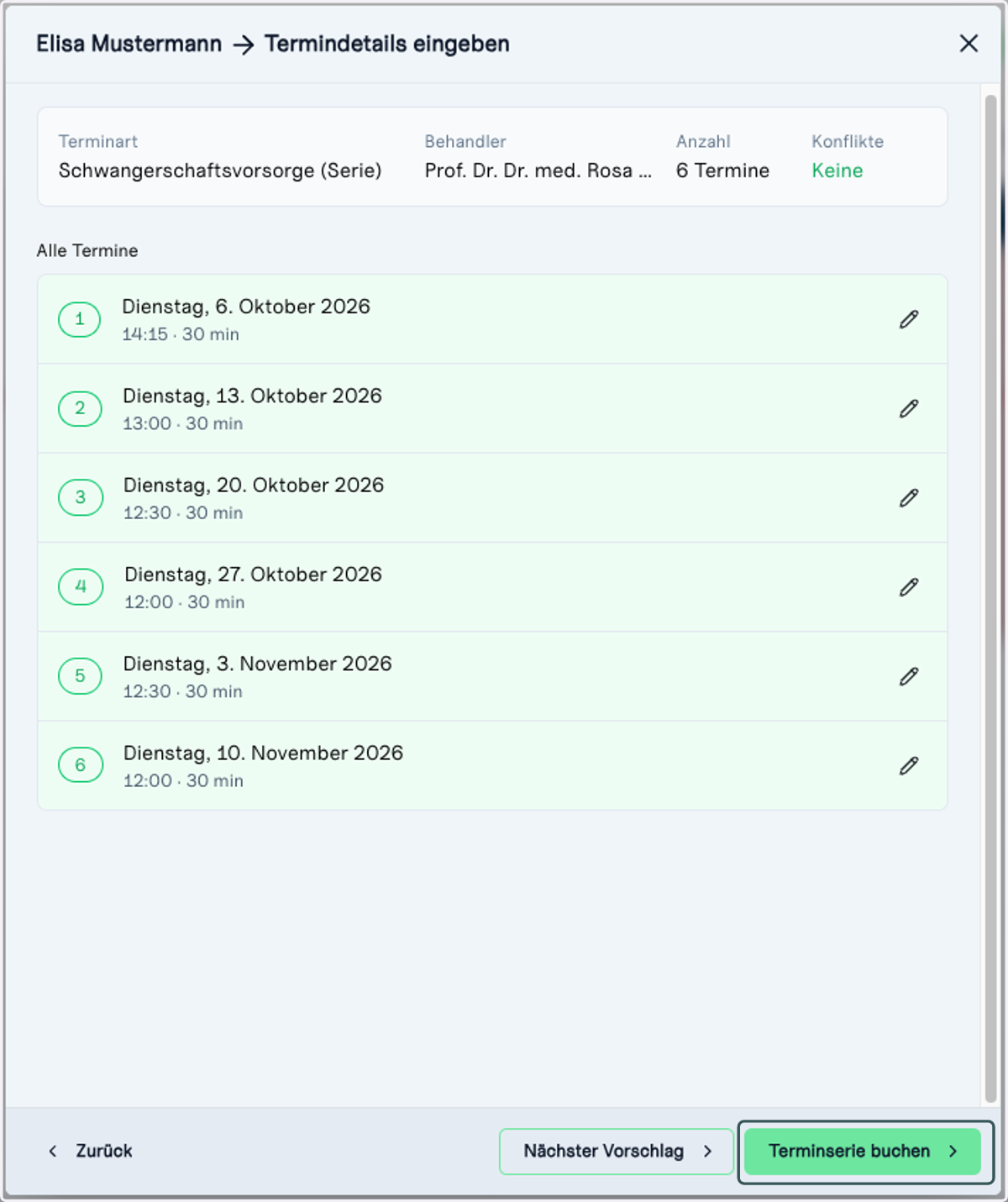Click the 'Termindetails eingeben' title text
Screen dimensions: 1008x1202
click(x=387, y=44)
